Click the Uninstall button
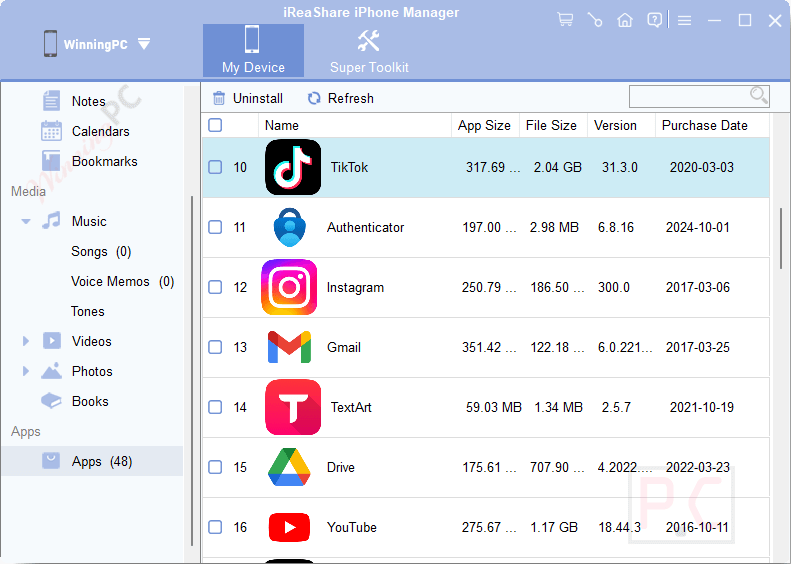The image size is (791, 564). tap(248, 98)
